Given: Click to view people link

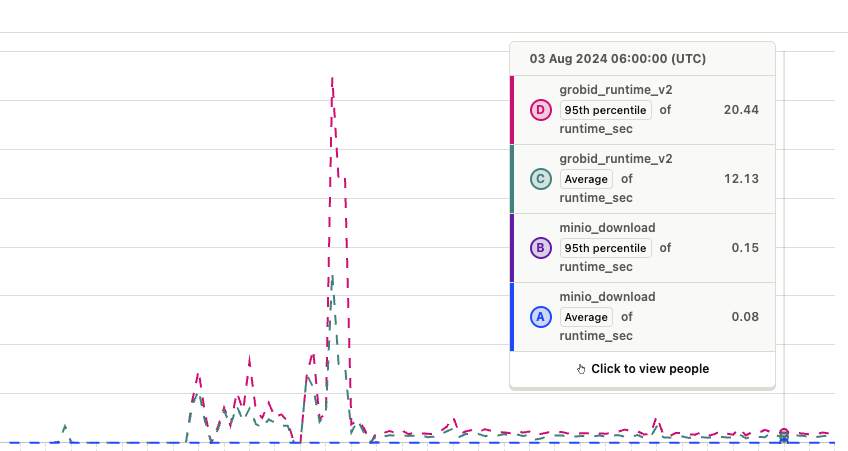Looking at the screenshot, I should [x=649, y=369].
